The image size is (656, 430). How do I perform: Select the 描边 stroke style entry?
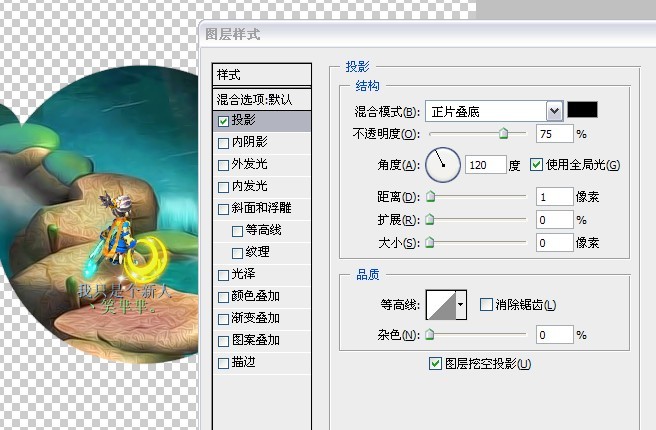[x=223, y=363]
